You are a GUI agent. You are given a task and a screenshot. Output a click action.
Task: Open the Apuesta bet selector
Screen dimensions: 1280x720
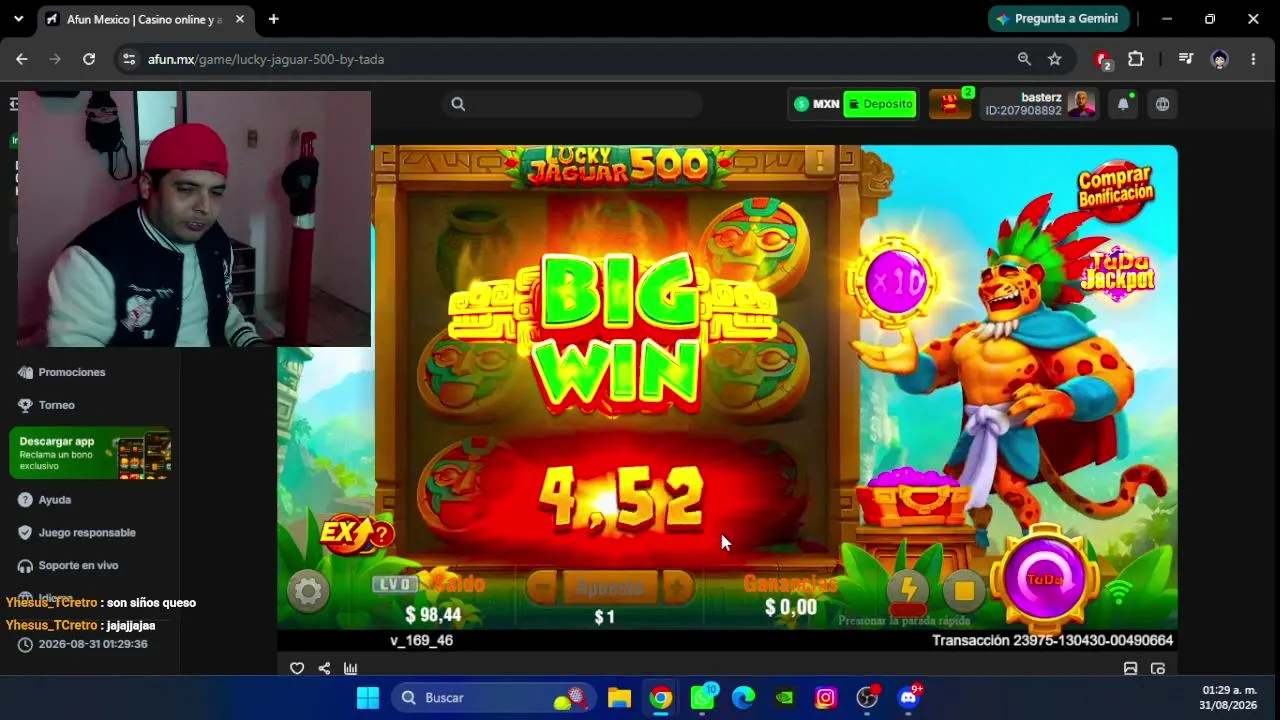coord(609,587)
